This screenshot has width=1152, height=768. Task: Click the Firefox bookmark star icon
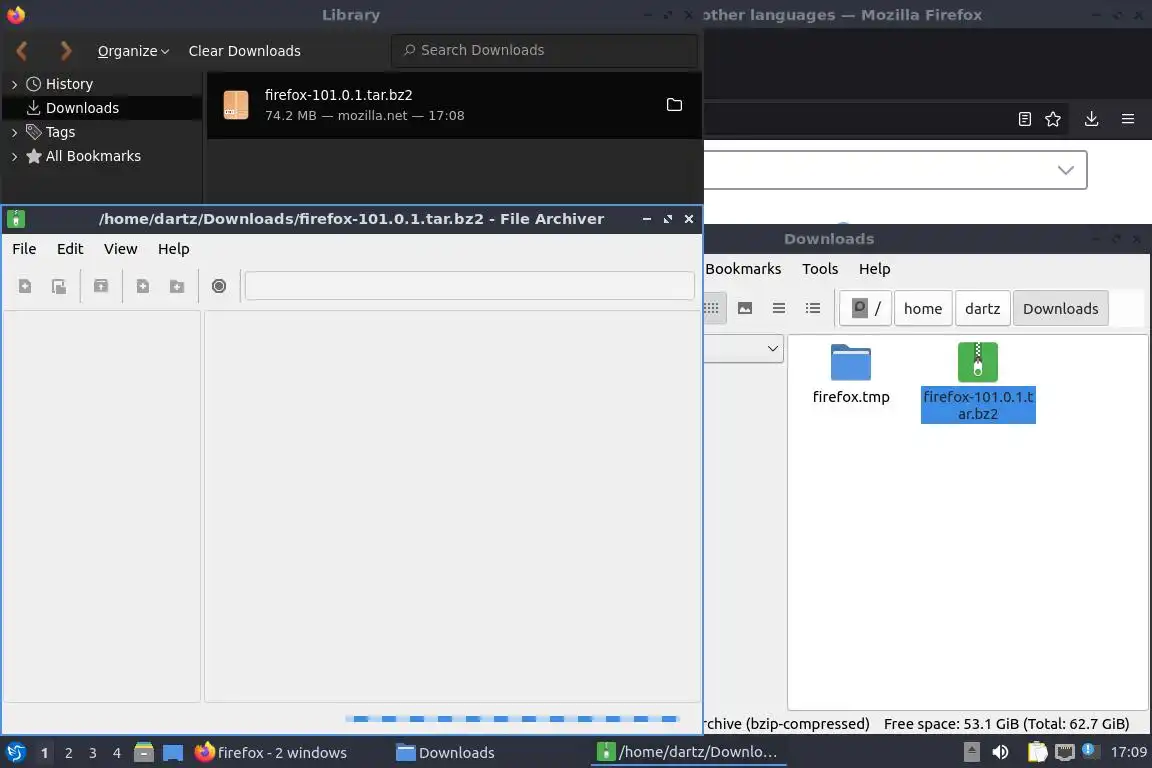tap(1053, 119)
